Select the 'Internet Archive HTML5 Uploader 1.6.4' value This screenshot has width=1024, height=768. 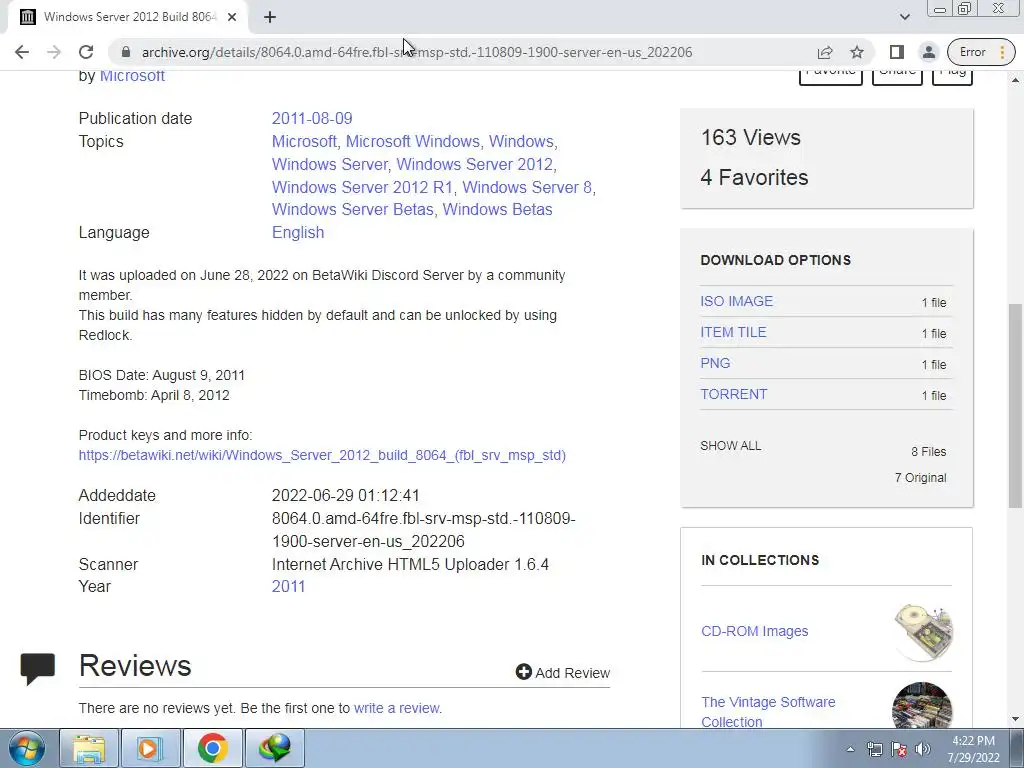[x=410, y=564]
